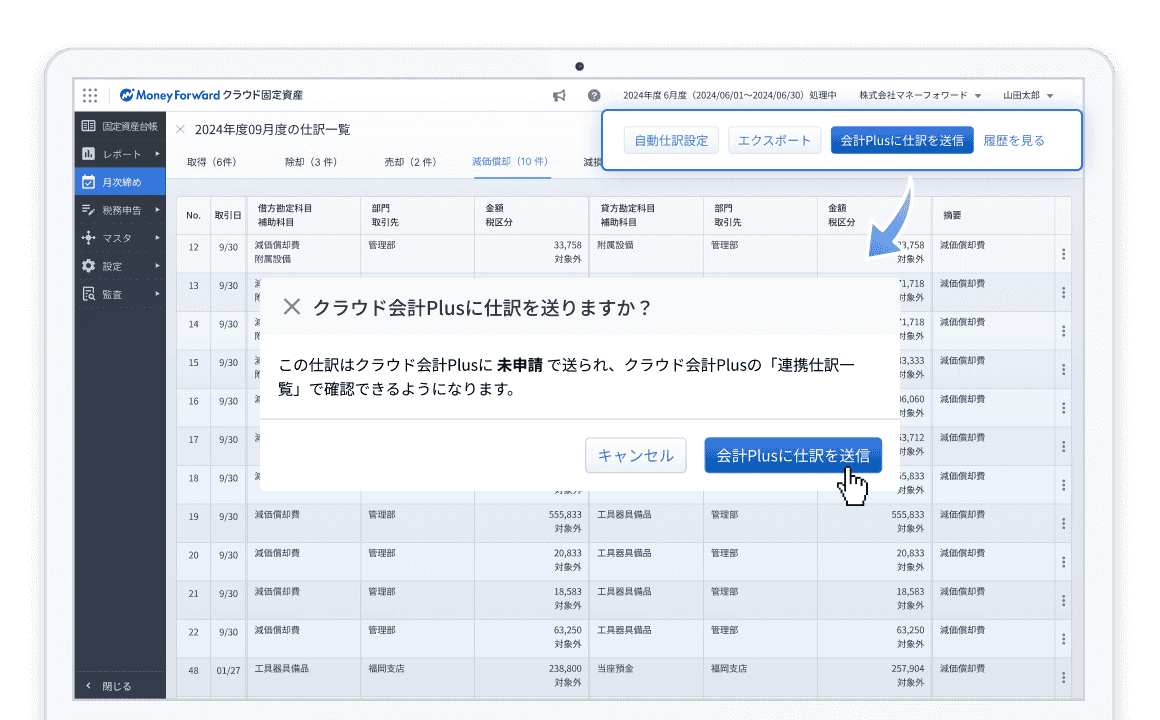Image resolution: width=1160 pixels, height=720 pixels.
Task: Click キャンセル in the dialog
Action: click(635, 455)
